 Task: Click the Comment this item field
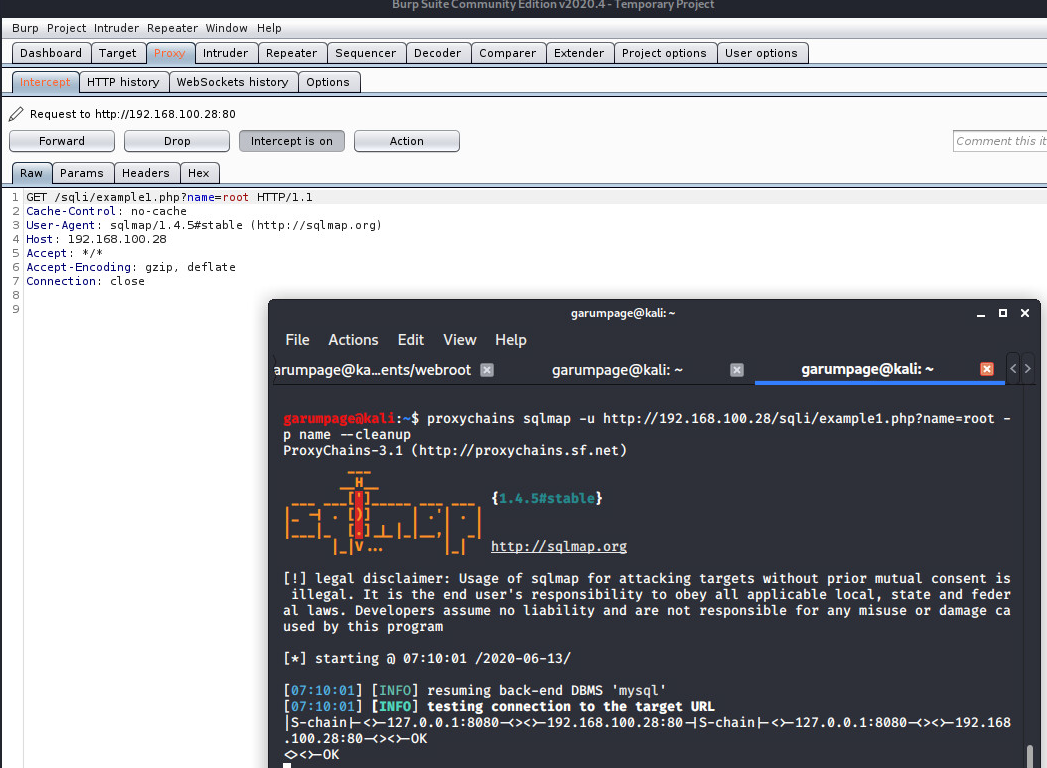point(1000,141)
